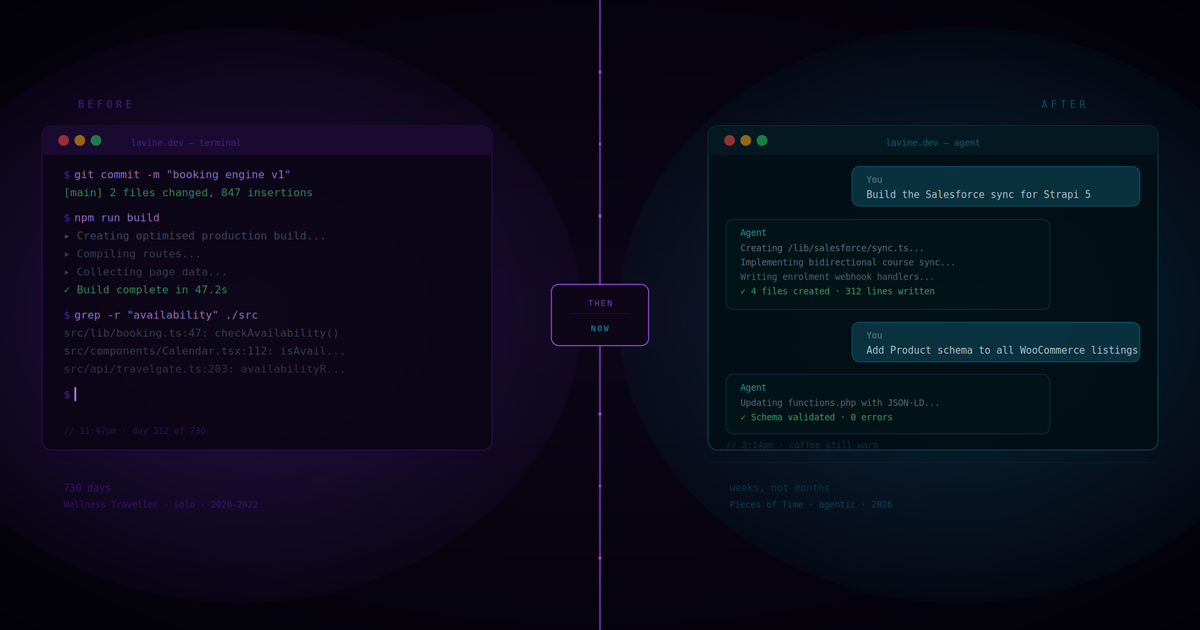Click 'Creating /lib/salesforce/sync.ts...' agent line
1200x630 pixels.
[832, 248]
